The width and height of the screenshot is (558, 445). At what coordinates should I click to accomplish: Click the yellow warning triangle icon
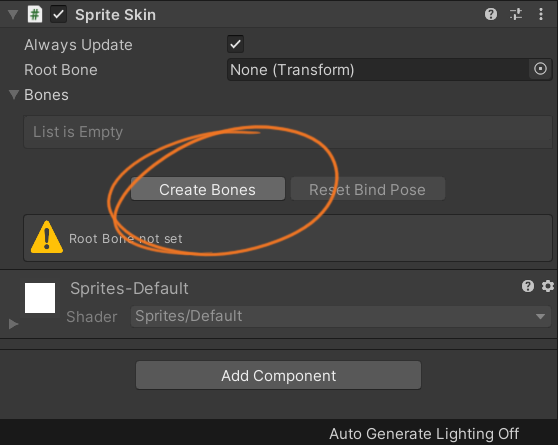click(x=47, y=237)
